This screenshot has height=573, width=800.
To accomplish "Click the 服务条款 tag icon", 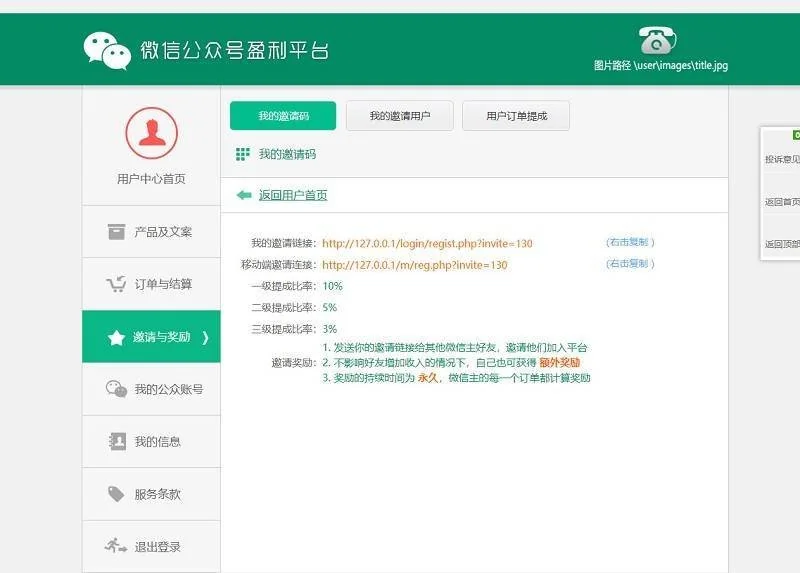I will pos(116,494).
